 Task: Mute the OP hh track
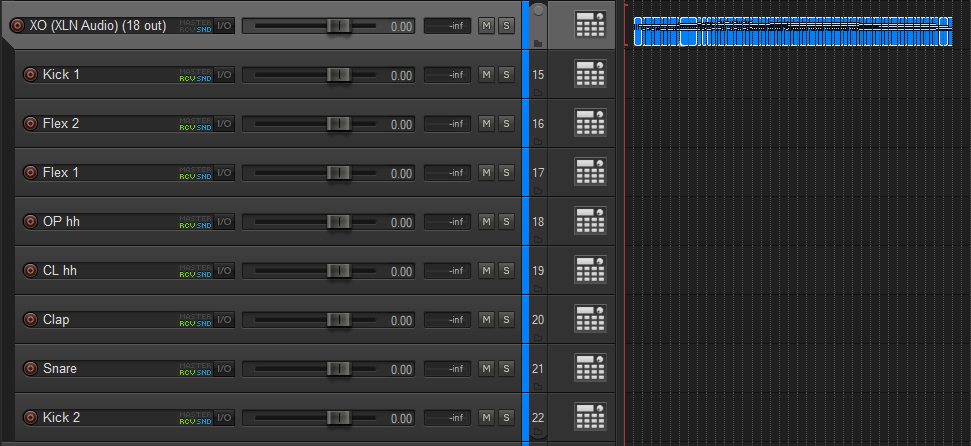click(x=487, y=222)
